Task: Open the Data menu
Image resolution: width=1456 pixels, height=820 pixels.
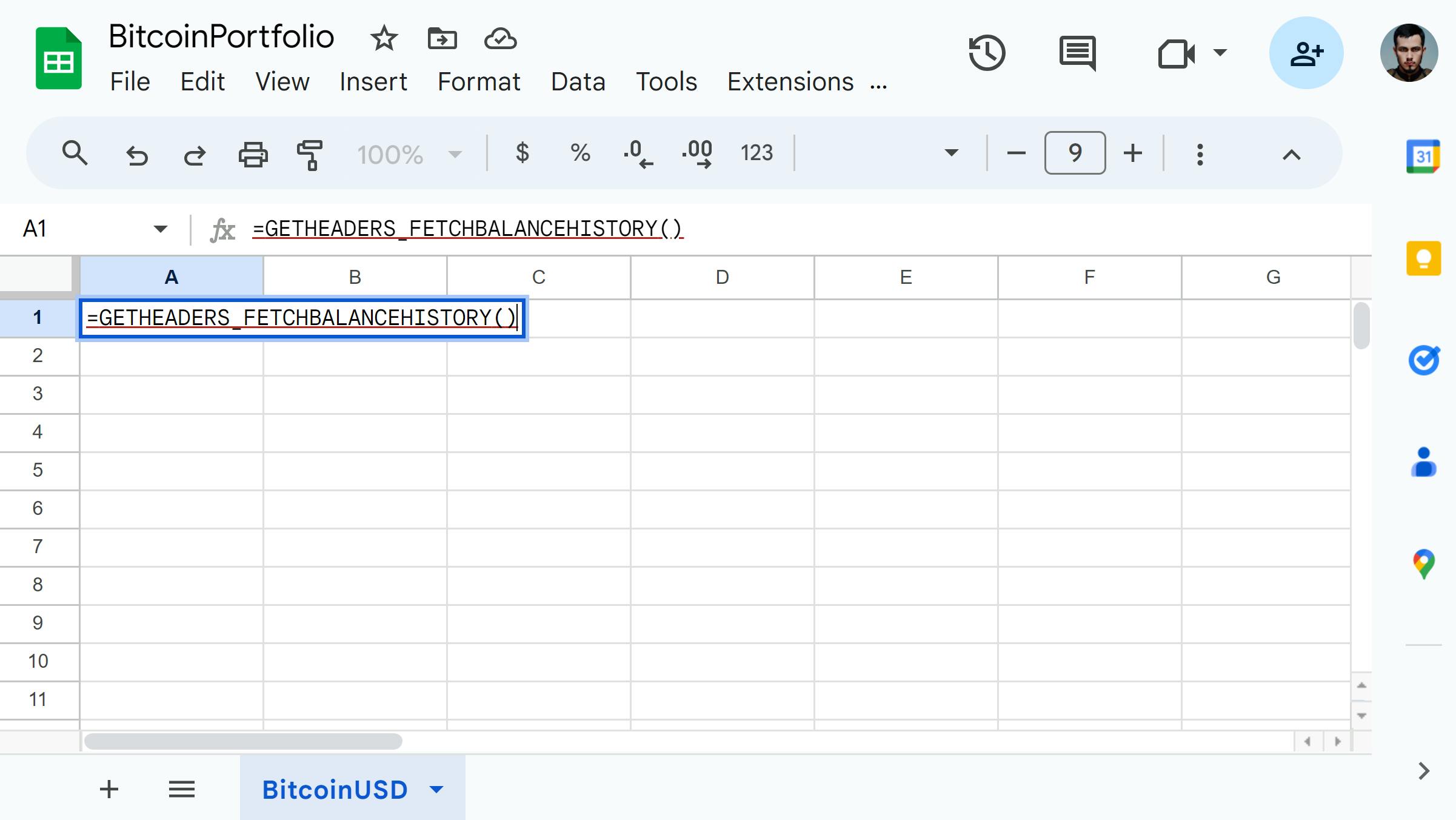Action: (x=578, y=81)
